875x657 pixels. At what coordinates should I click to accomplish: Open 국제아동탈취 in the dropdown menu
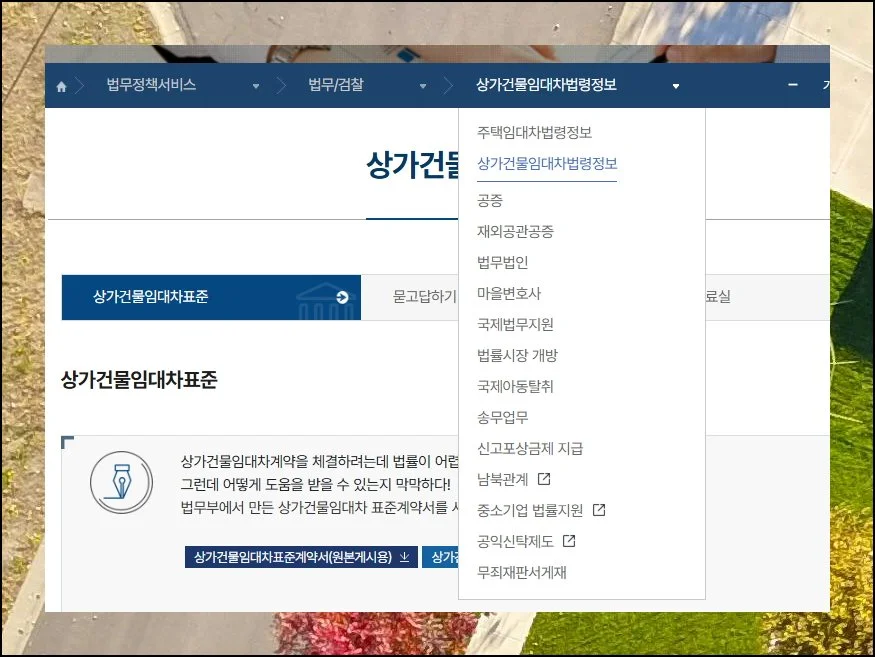point(515,386)
